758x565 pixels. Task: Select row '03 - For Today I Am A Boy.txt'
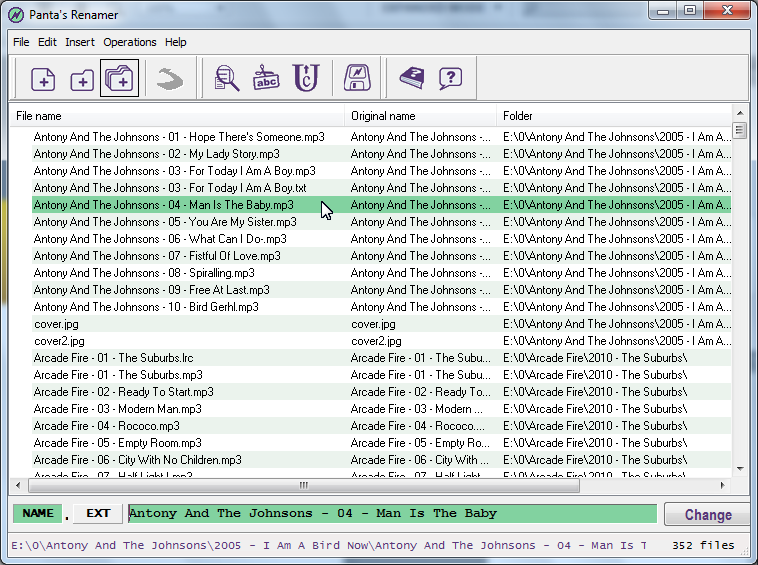(382, 188)
